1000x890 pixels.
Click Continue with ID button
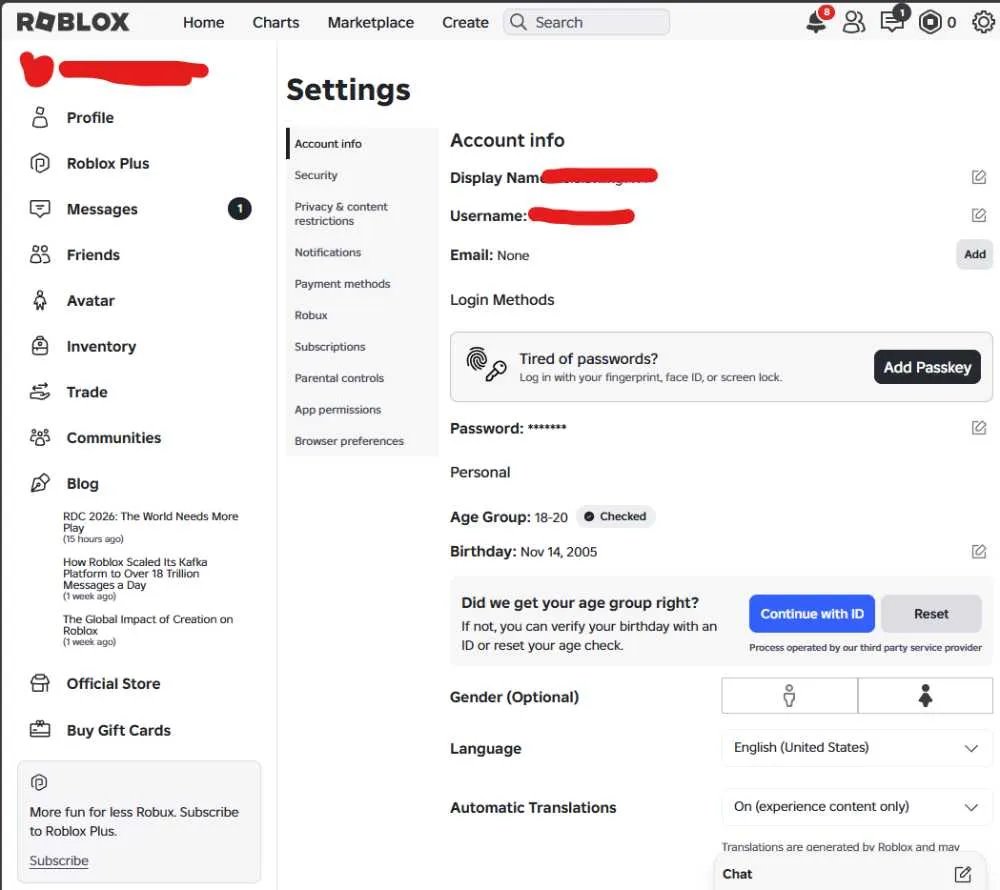(x=812, y=614)
